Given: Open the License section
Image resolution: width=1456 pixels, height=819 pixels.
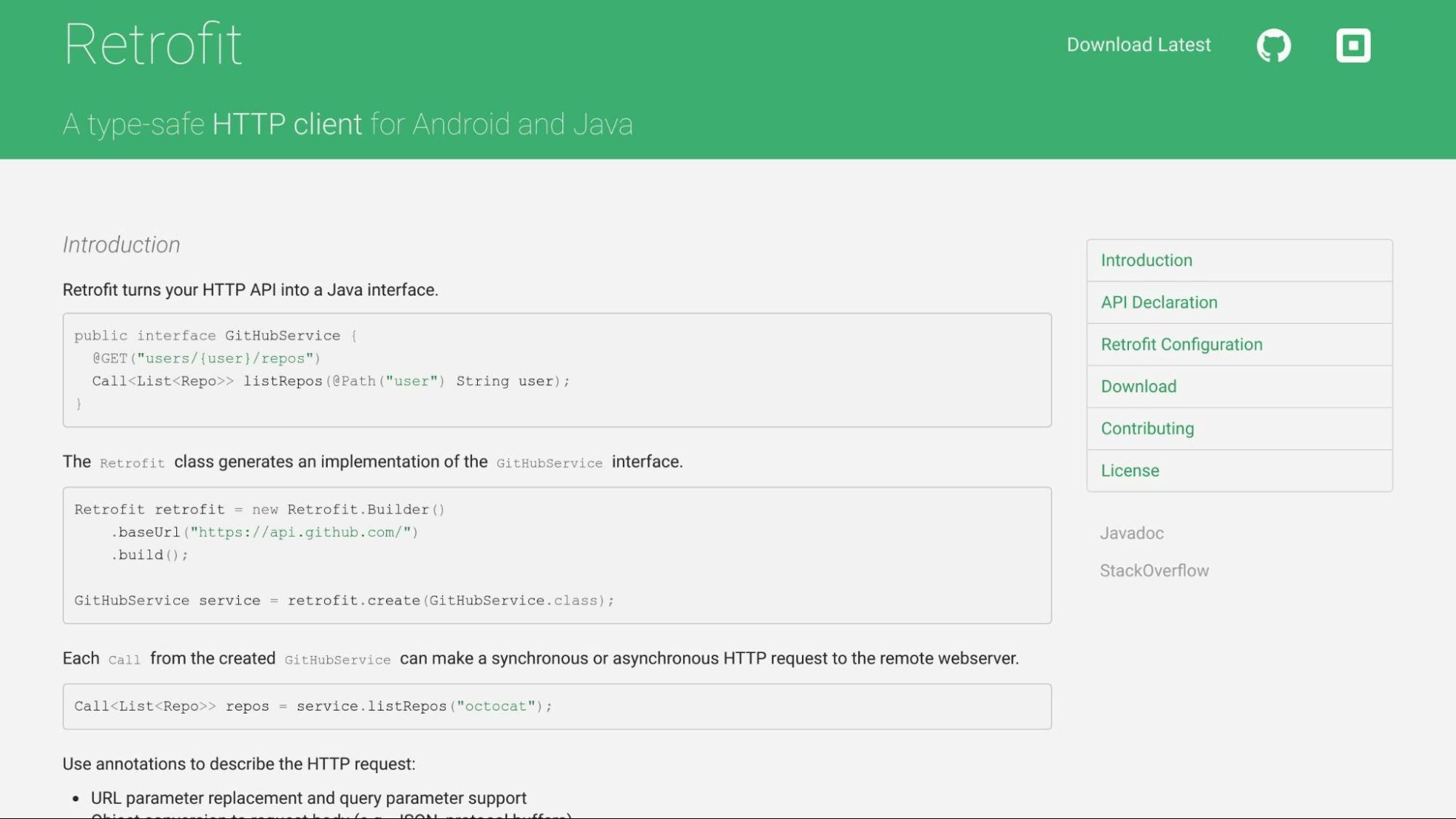Looking at the screenshot, I should 1130,470.
